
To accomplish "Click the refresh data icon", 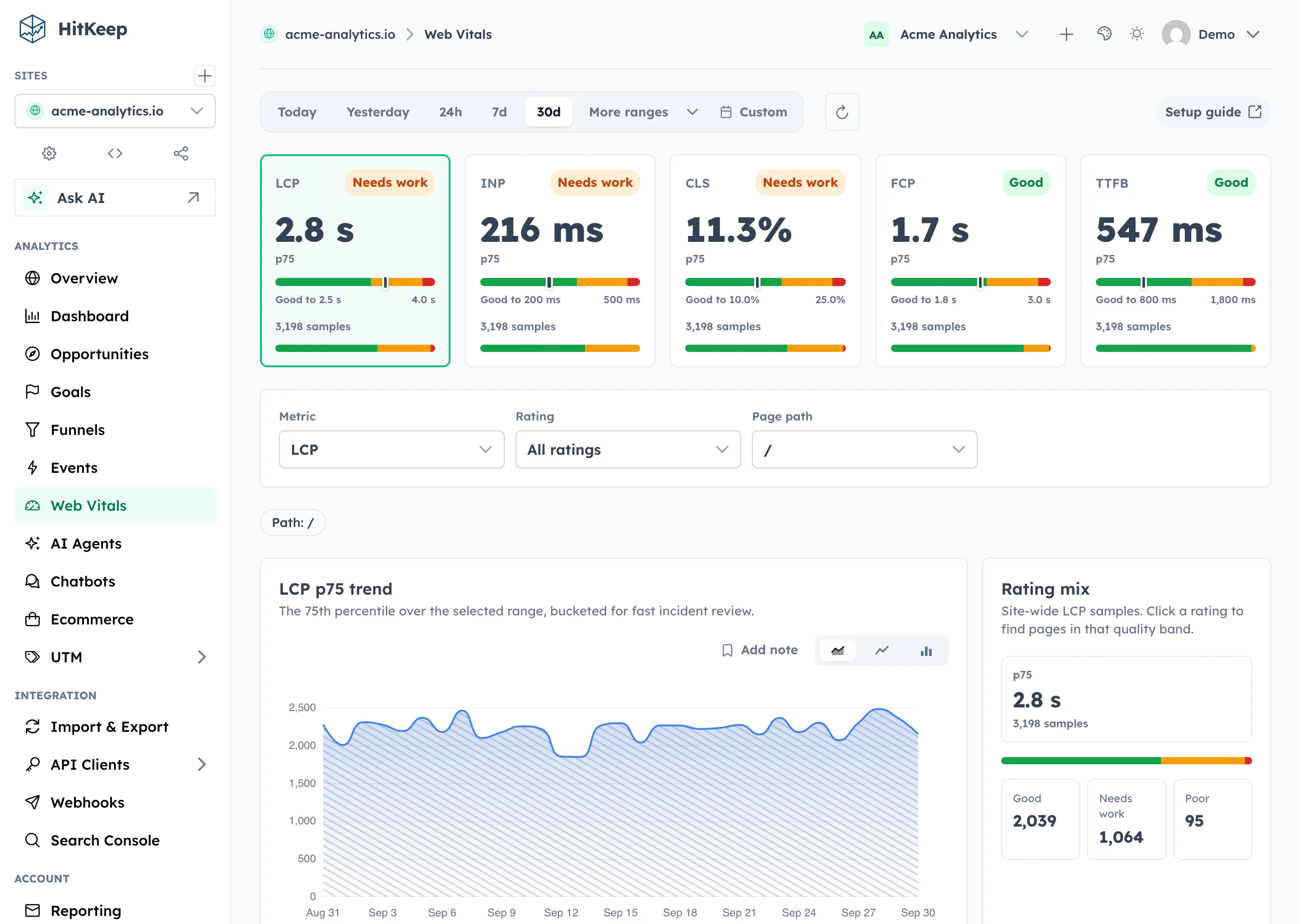I will pyautogui.click(x=842, y=112).
